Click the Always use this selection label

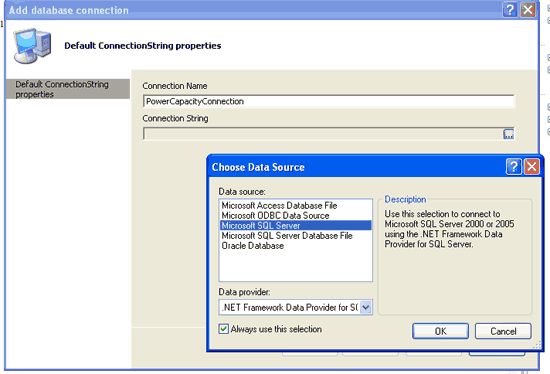(276, 329)
